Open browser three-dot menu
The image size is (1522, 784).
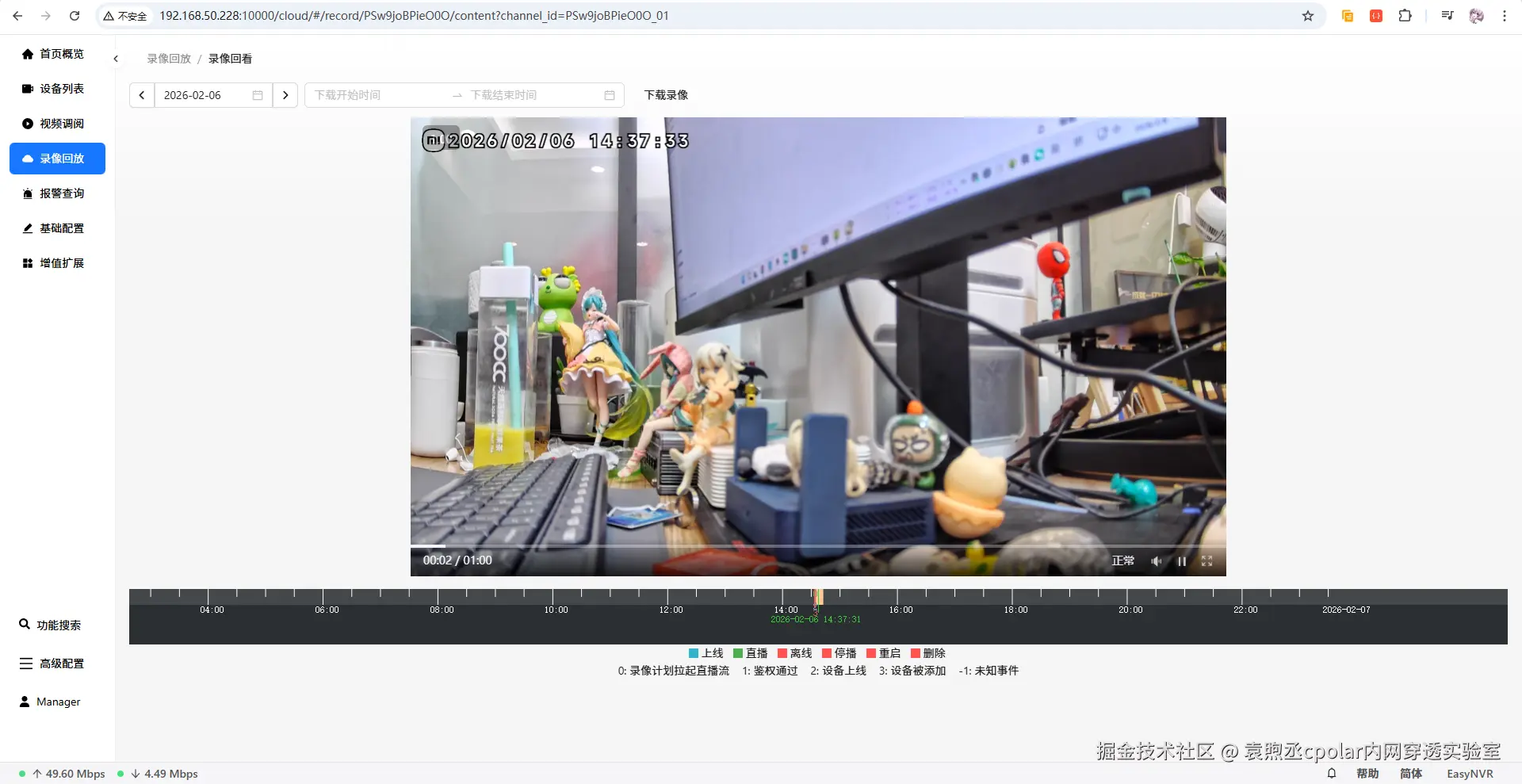click(x=1505, y=16)
